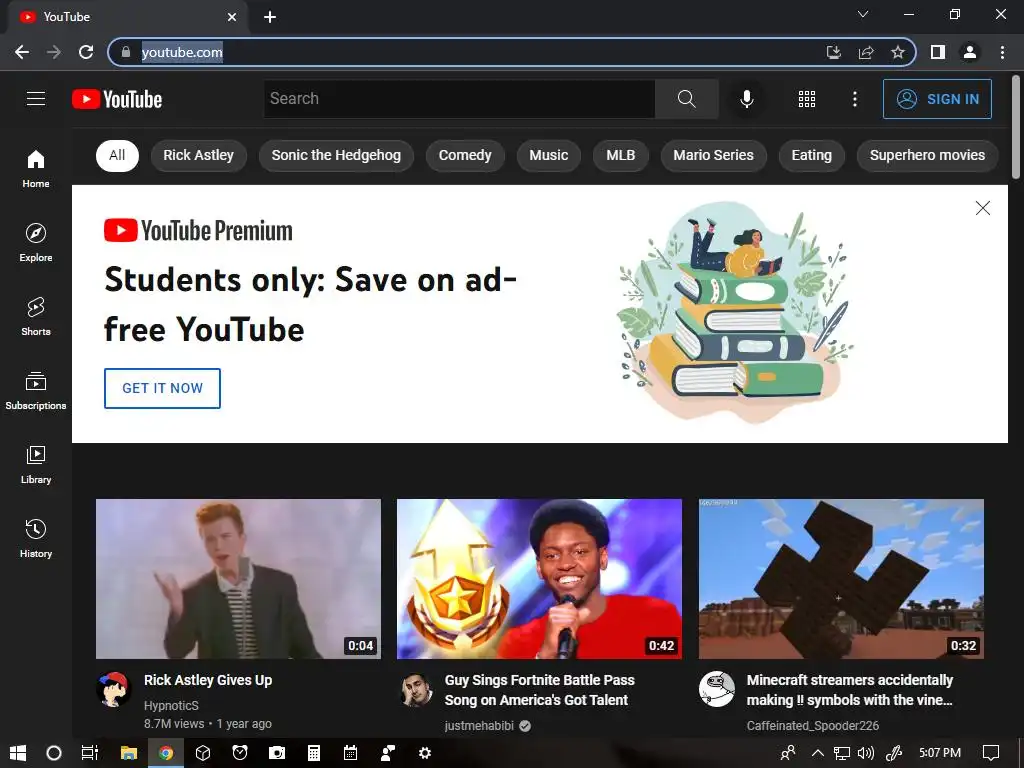Click the justmehabibi channel avatar
This screenshot has height=768, width=1024.
(x=415, y=689)
